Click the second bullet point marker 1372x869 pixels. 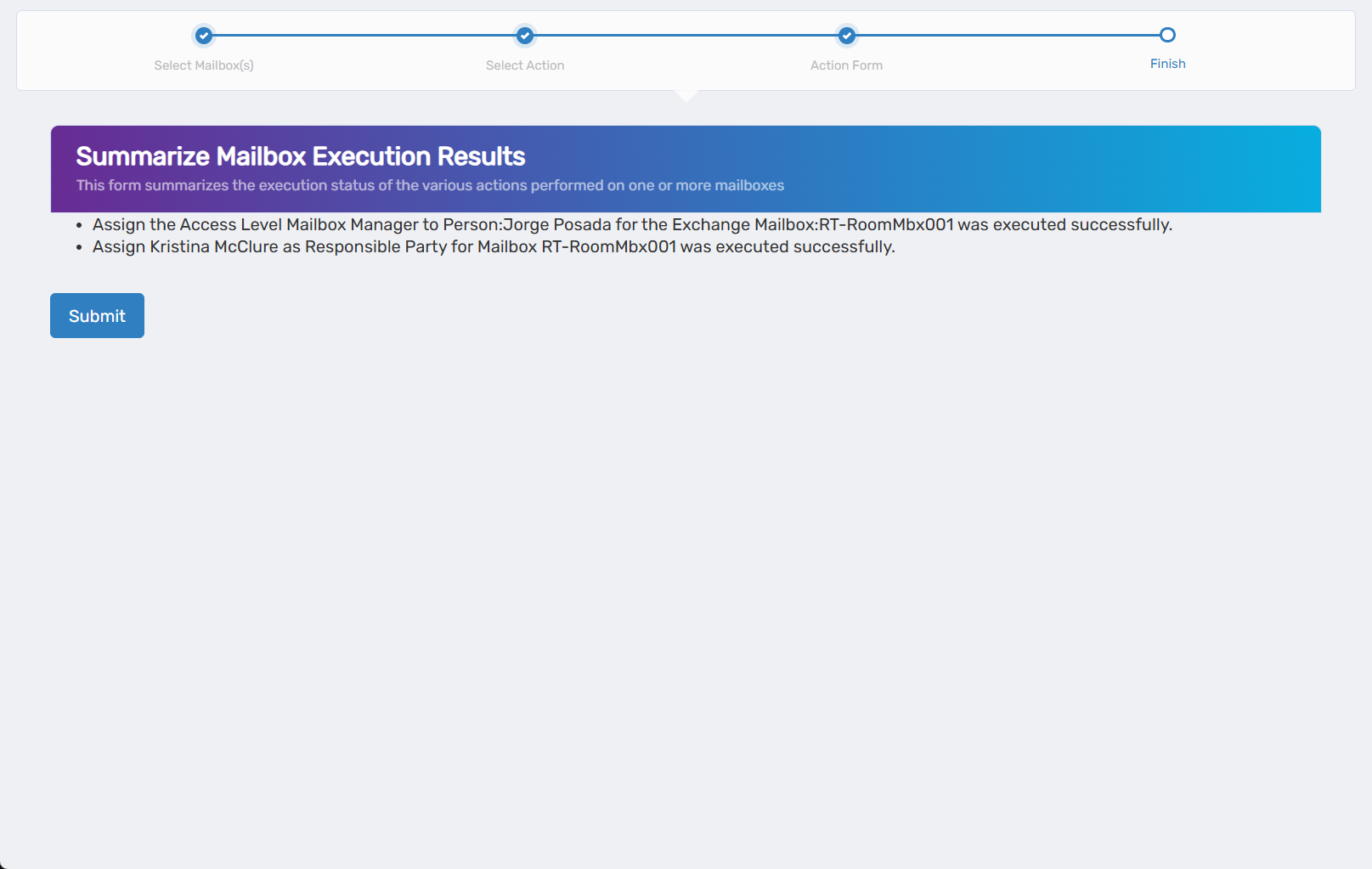tap(81, 246)
